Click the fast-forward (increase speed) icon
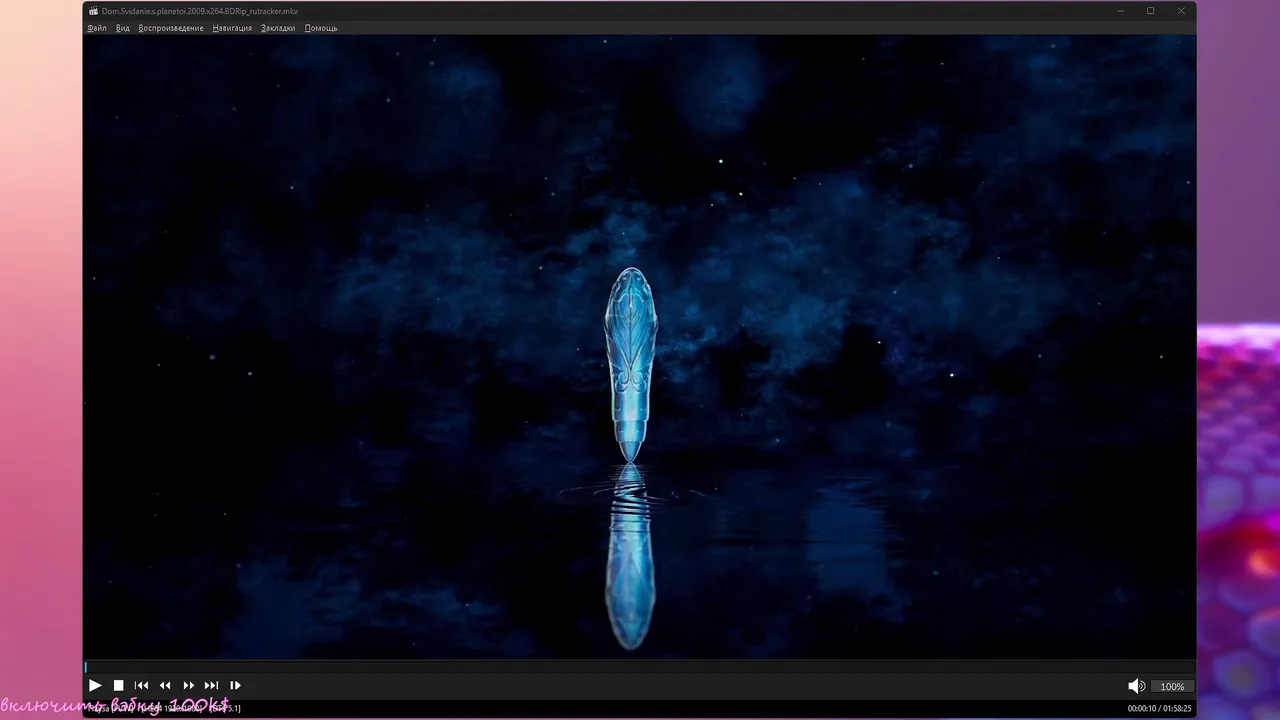The width and height of the screenshot is (1280, 720). click(188, 685)
